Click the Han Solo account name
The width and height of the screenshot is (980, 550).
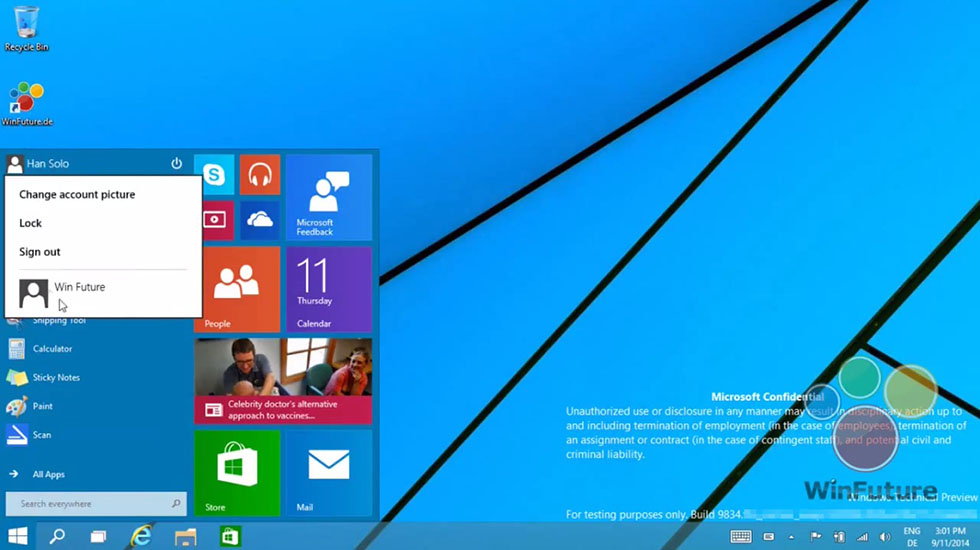click(x=47, y=163)
